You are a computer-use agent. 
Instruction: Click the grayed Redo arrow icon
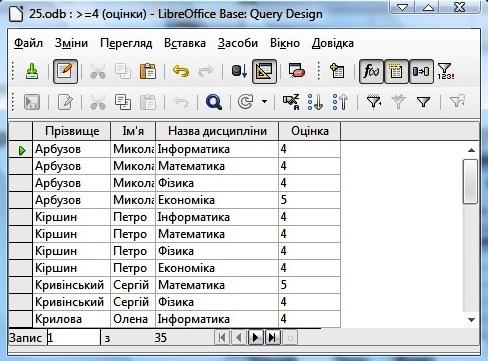[x=206, y=71]
